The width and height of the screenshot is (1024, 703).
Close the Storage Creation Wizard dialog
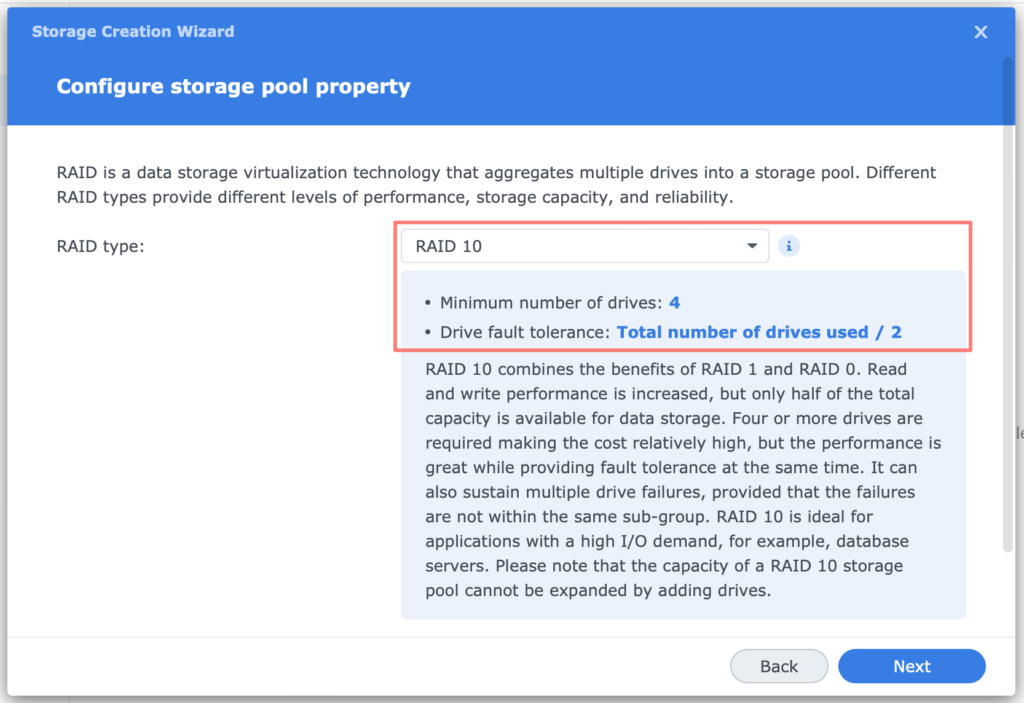pyautogui.click(x=981, y=31)
